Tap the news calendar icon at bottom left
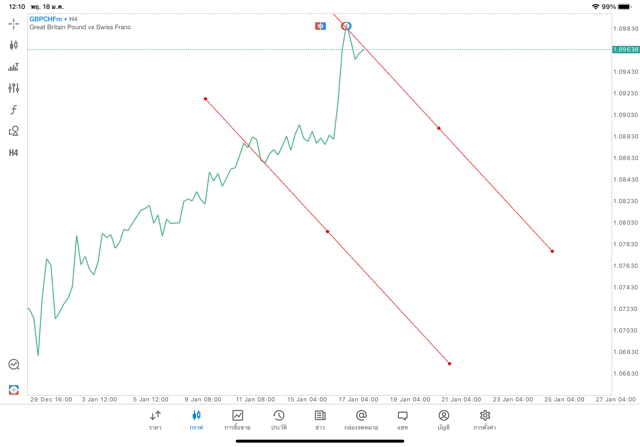This screenshot has height=447, width=640. [x=14, y=389]
